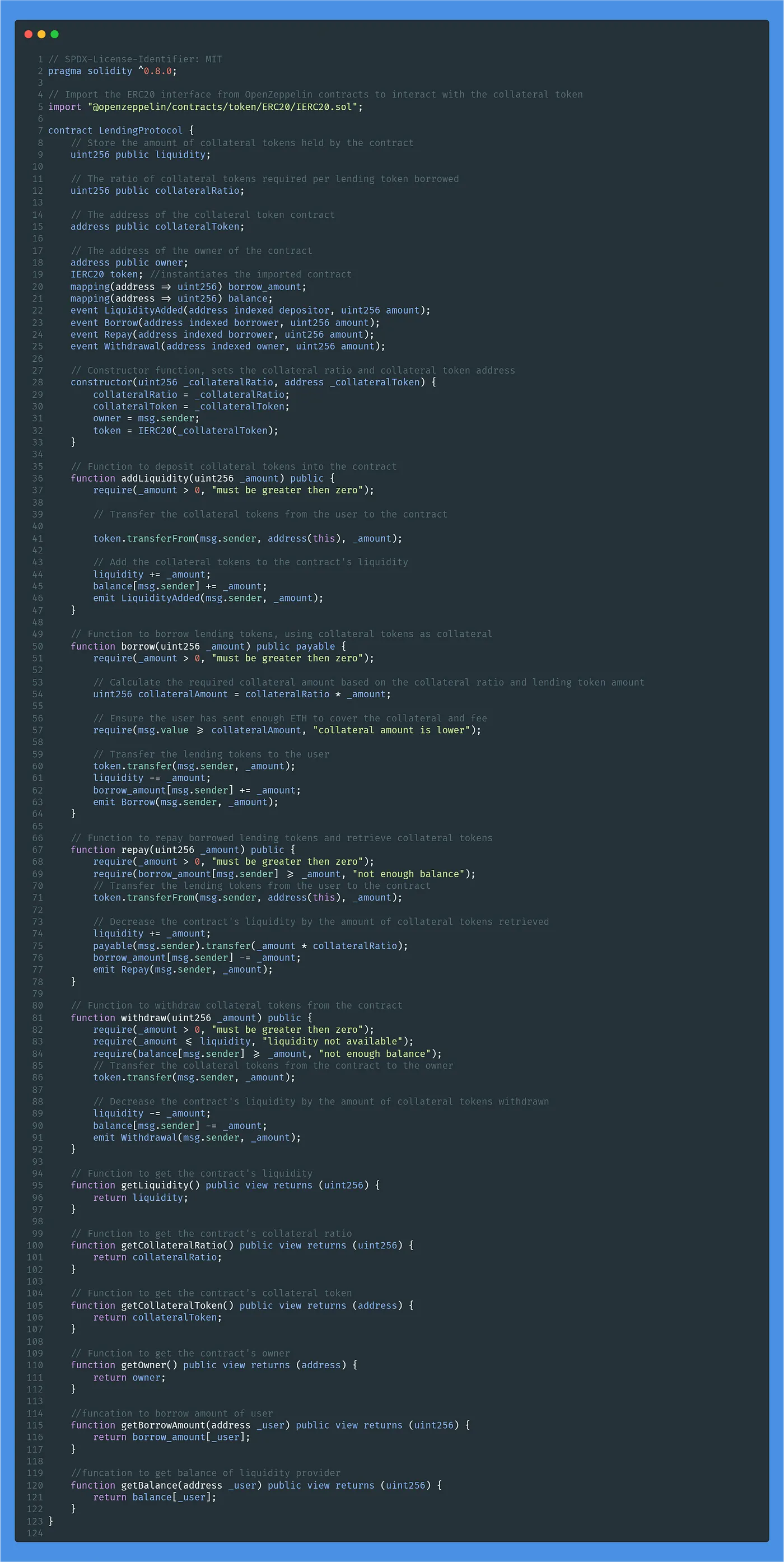784x1562 pixels.
Task: Click the payable(msg.sender).transfer statement
Action: pos(250,946)
